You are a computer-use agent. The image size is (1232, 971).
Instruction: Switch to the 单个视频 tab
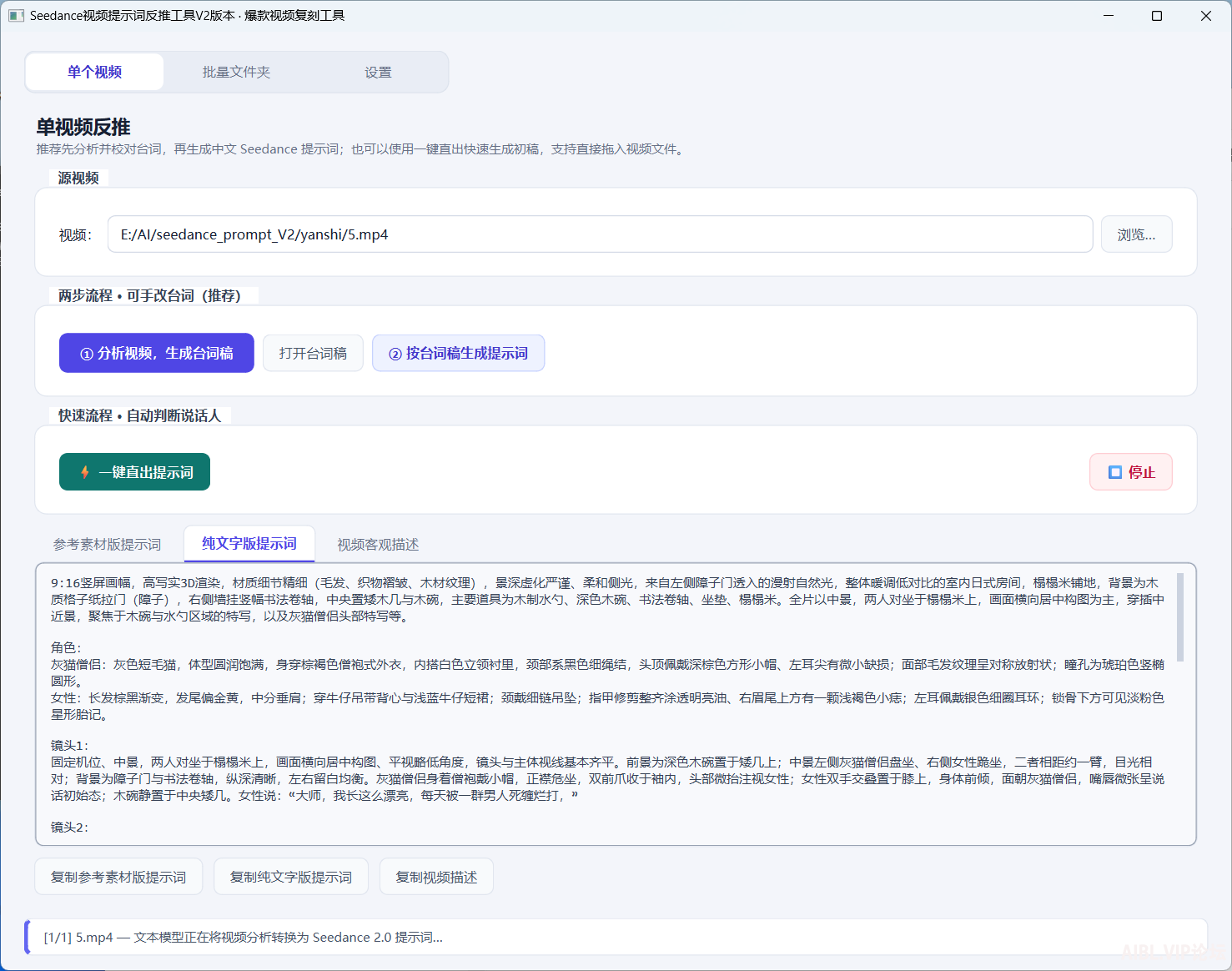94,72
